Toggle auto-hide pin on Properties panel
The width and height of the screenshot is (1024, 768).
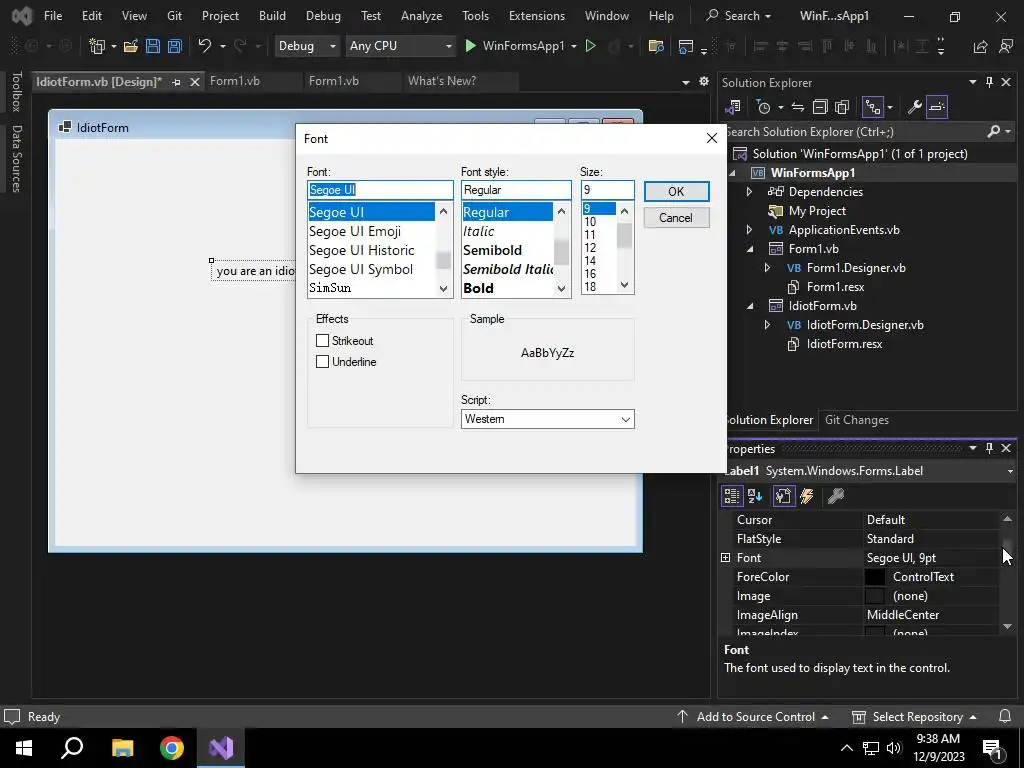click(x=989, y=448)
